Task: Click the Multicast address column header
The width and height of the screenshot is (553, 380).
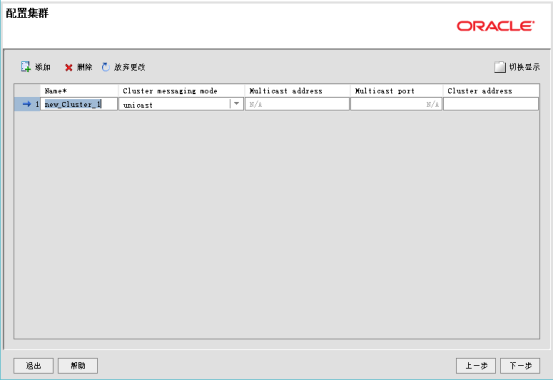Action: (x=297, y=91)
